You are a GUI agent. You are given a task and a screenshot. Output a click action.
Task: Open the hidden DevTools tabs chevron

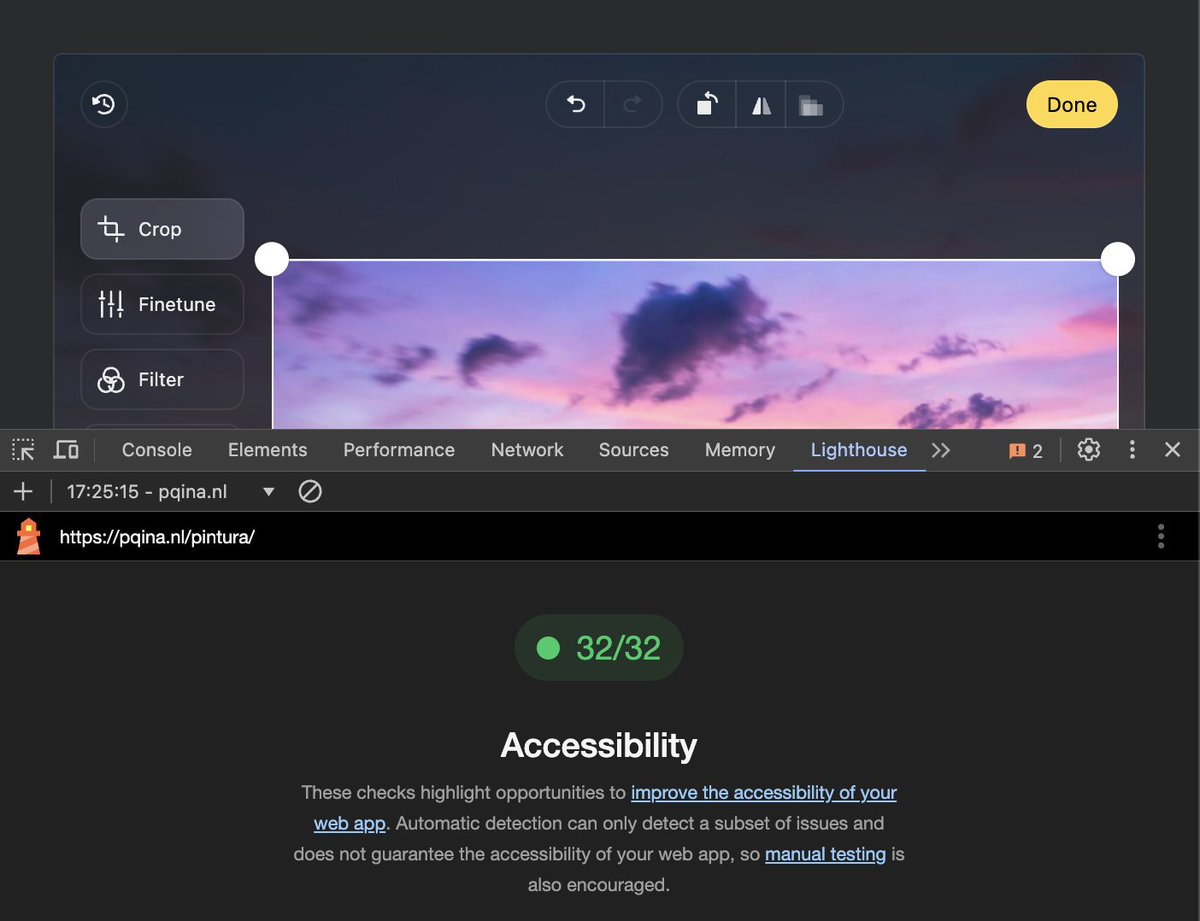tap(940, 450)
